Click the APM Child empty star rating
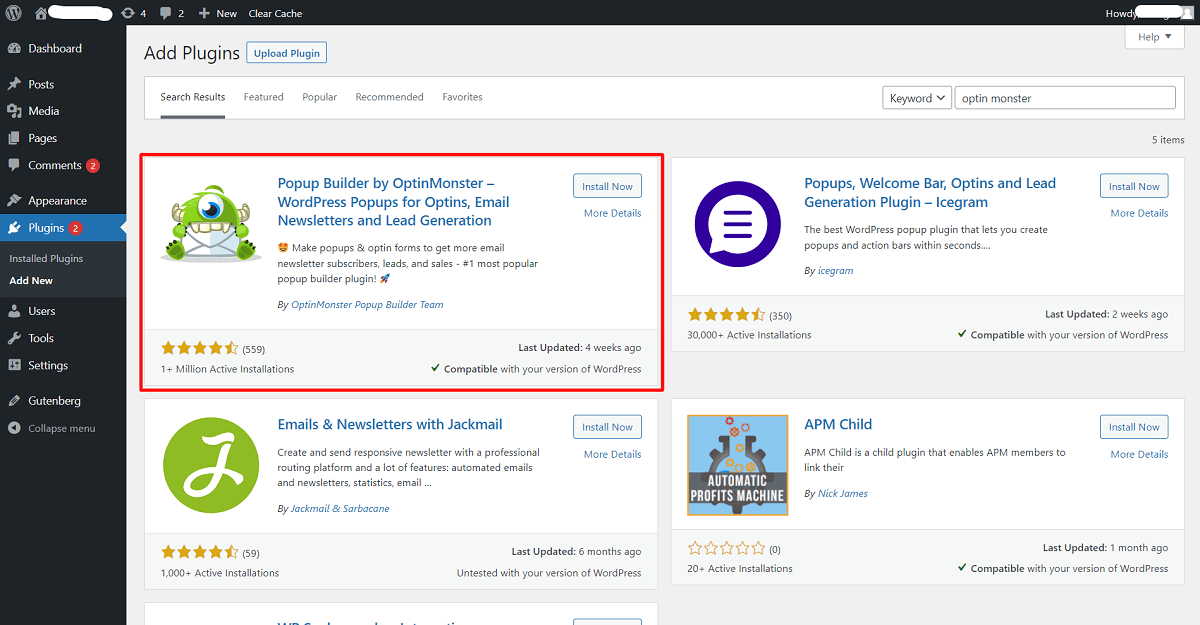The height and width of the screenshot is (625, 1200). (x=727, y=548)
